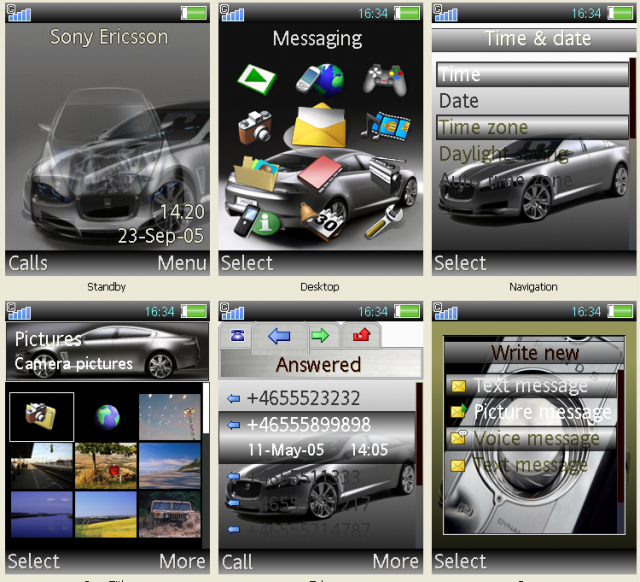Viewport: 640px width, 582px height.
Task: Open the camera icon in Desktop menu
Action: point(255,127)
